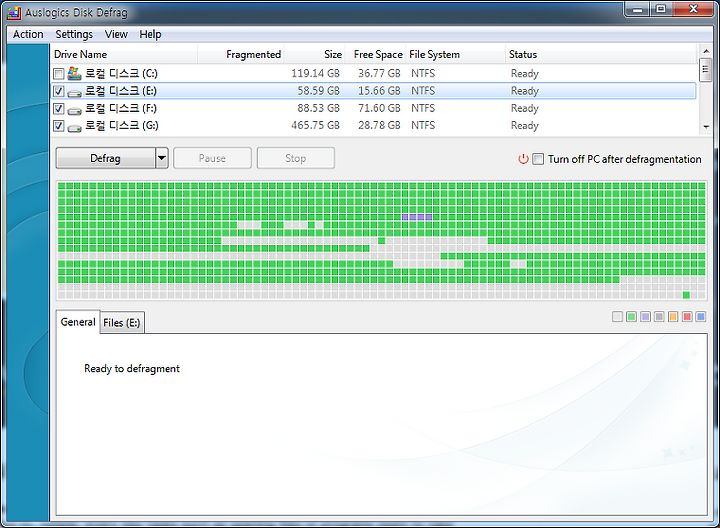The image size is (720, 528).
Task: Select the 로컬 디스크 (C:) drive row
Action: click(x=373, y=73)
